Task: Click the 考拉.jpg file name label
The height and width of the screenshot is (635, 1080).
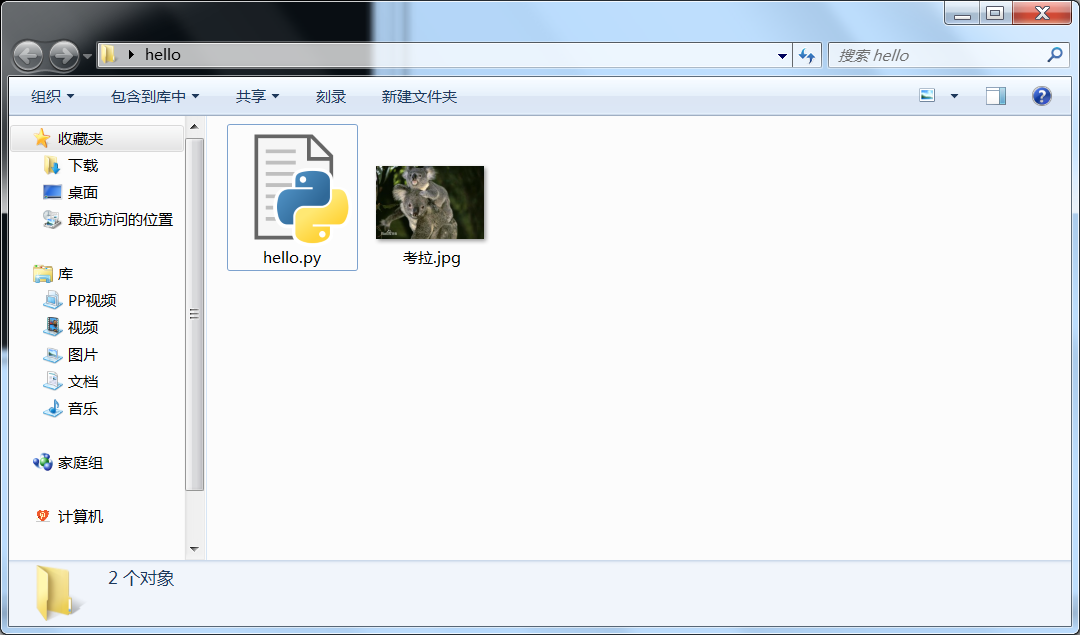Action: [432, 258]
